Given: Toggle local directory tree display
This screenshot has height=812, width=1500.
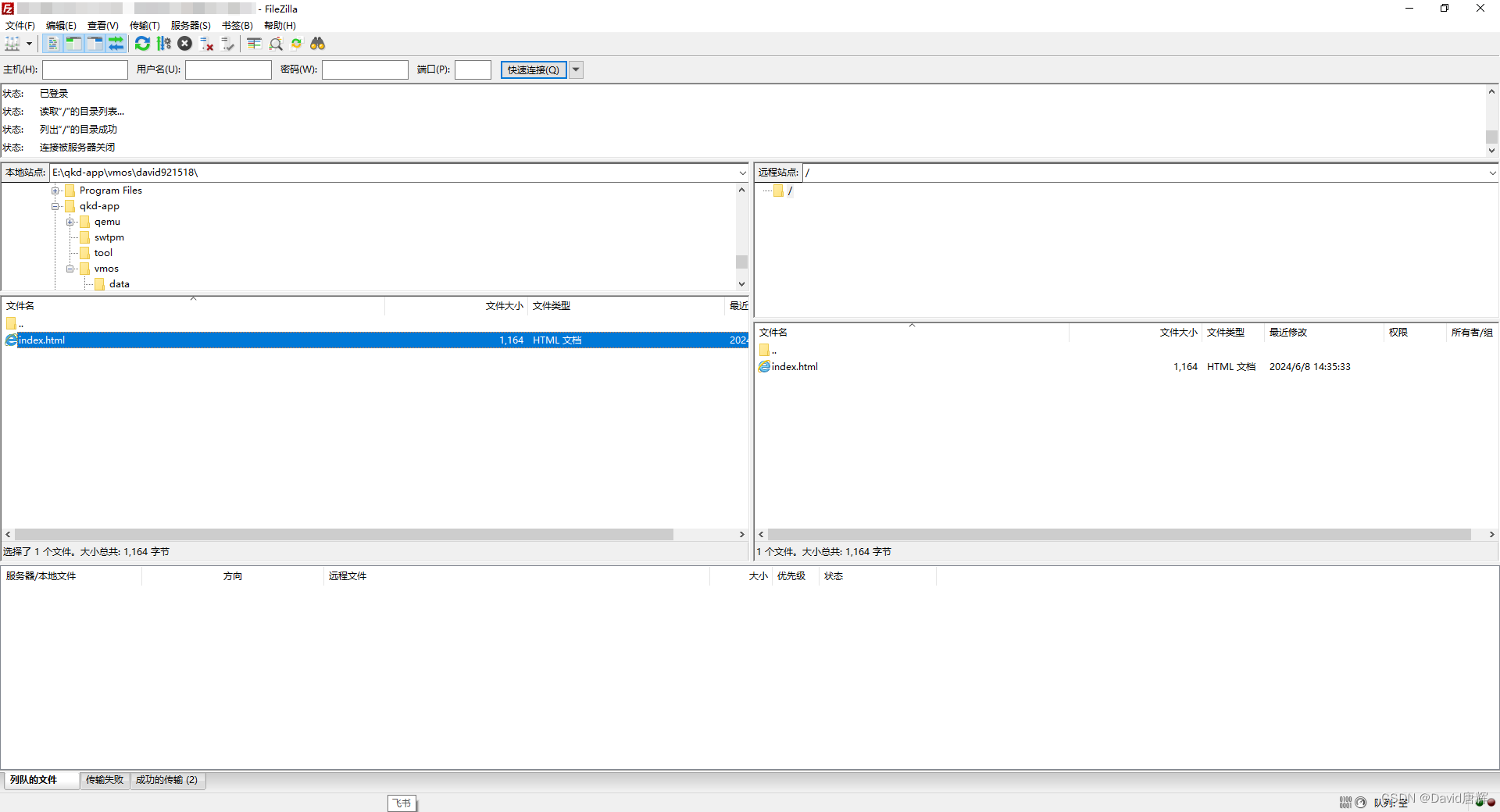Looking at the screenshot, I should coord(73,44).
